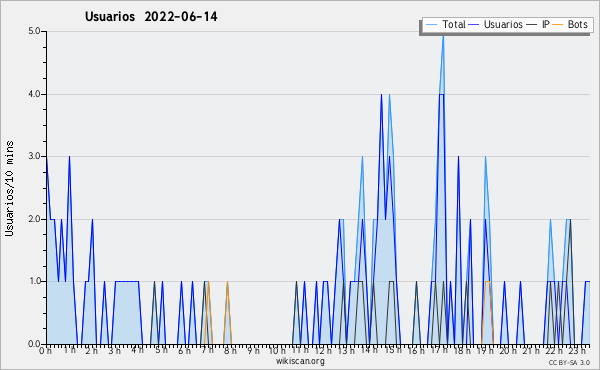Select the 'Total' legend entry
The width and height of the screenshot is (600, 370).
click(446, 24)
